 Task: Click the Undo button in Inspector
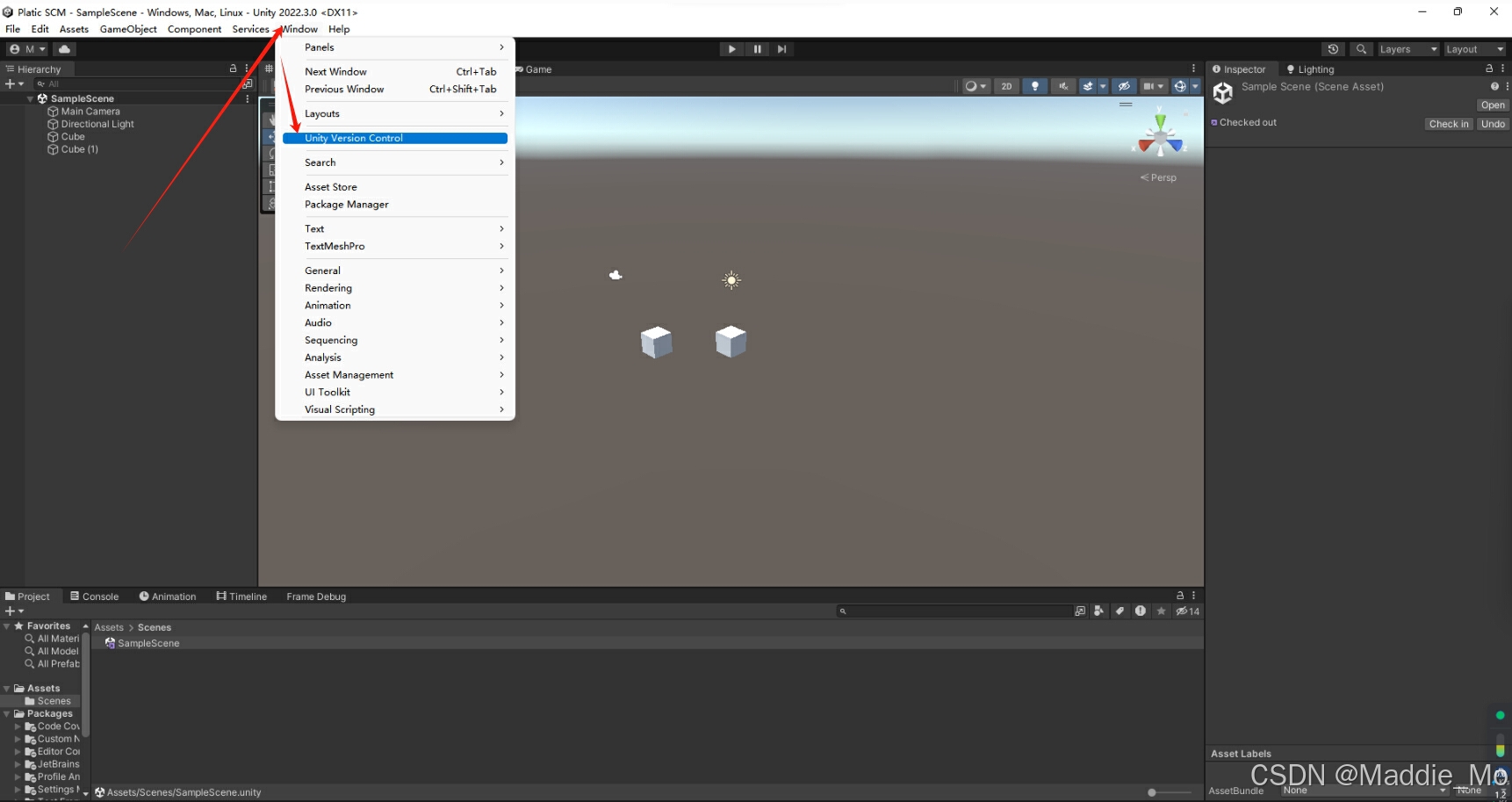click(1493, 124)
